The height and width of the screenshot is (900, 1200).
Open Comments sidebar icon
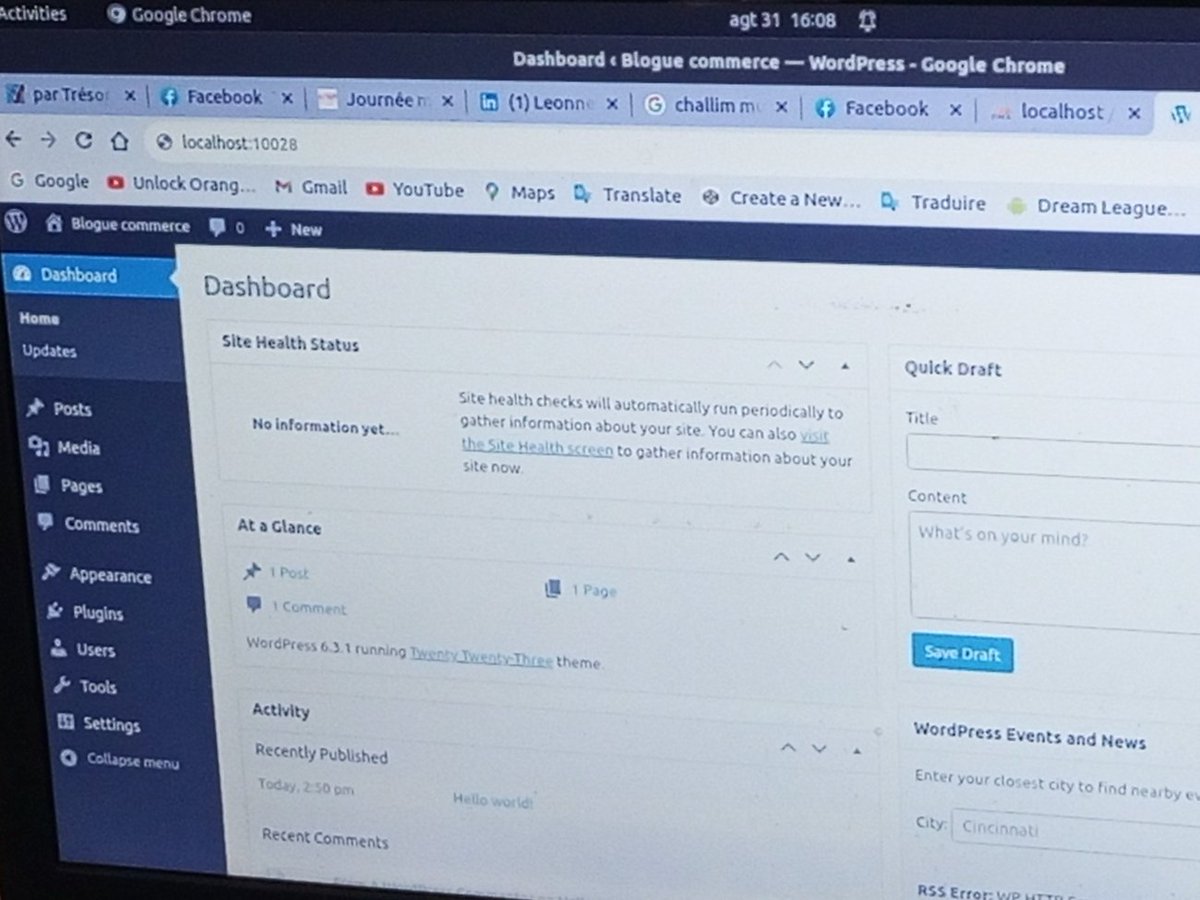45,521
